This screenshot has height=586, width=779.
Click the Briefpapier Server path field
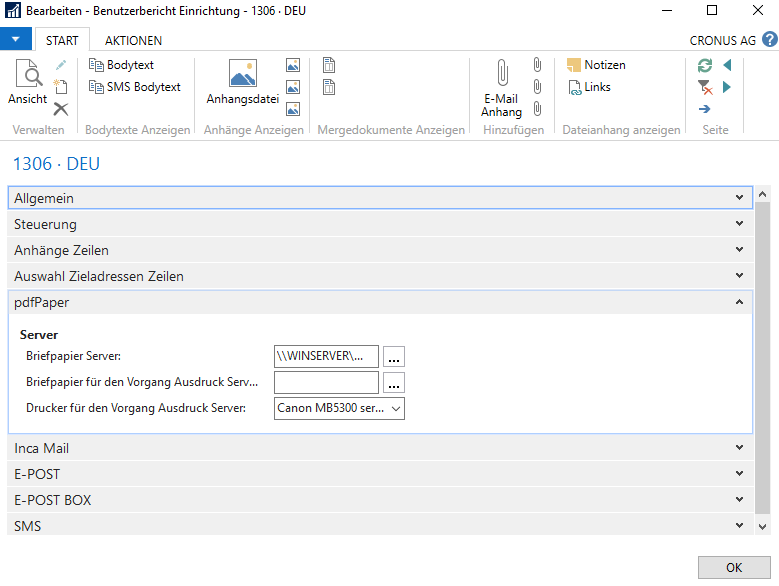coord(326,356)
